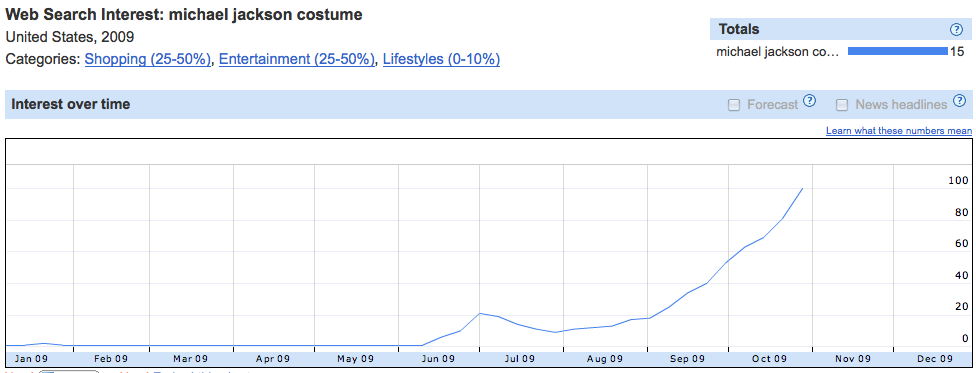Open the Totals help question mark icon
Viewport: 976px width, 373px height.
(x=956, y=29)
